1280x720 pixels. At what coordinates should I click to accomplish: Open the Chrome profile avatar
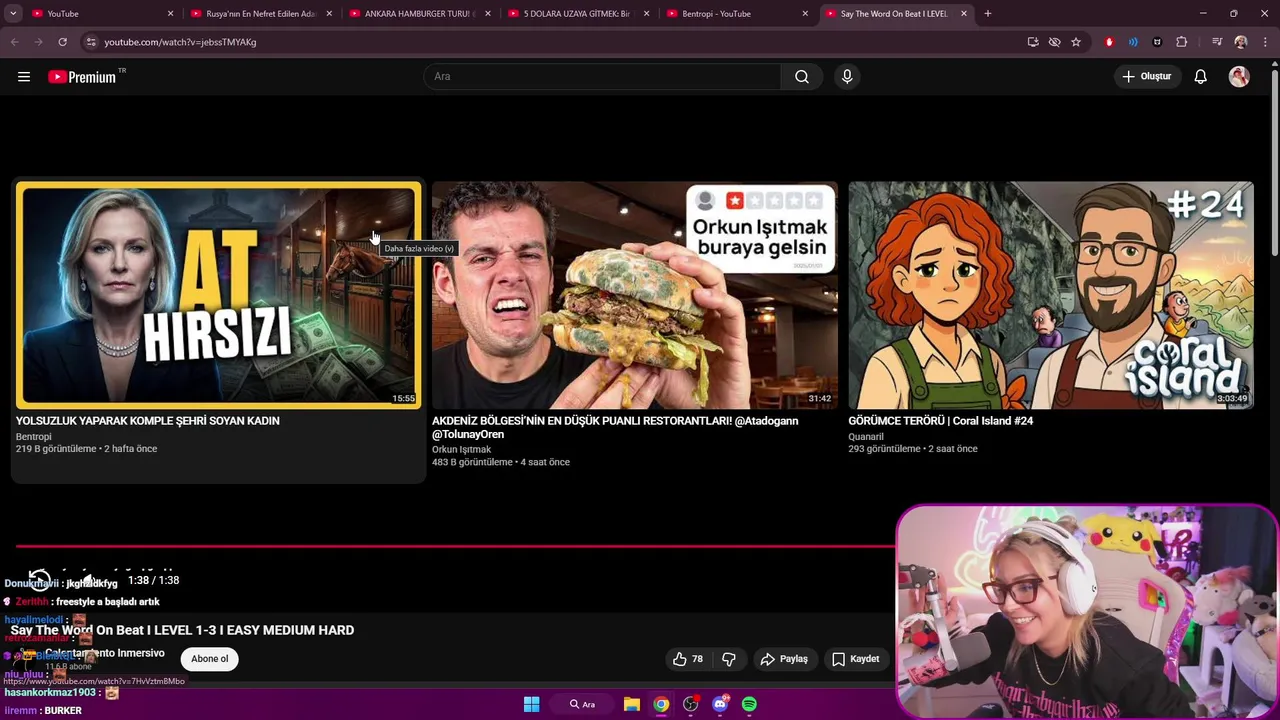pyautogui.click(x=1241, y=42)
